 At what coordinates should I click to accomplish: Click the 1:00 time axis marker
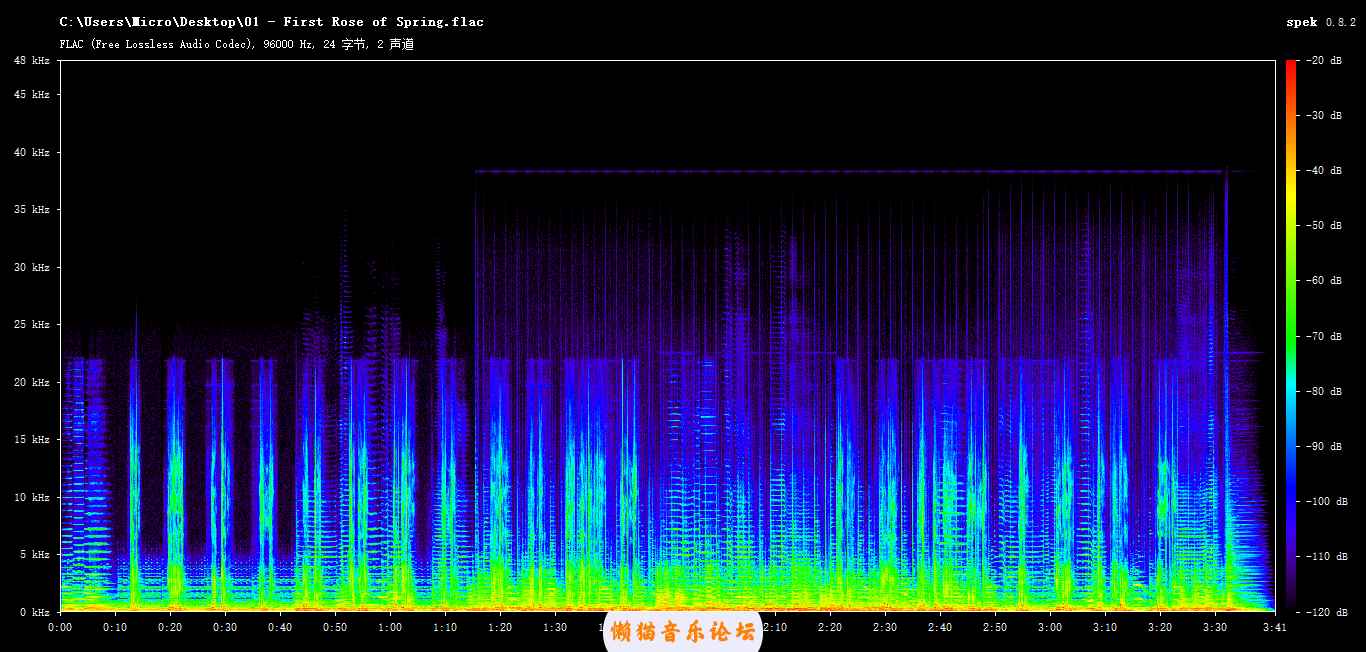pos(390,627)
